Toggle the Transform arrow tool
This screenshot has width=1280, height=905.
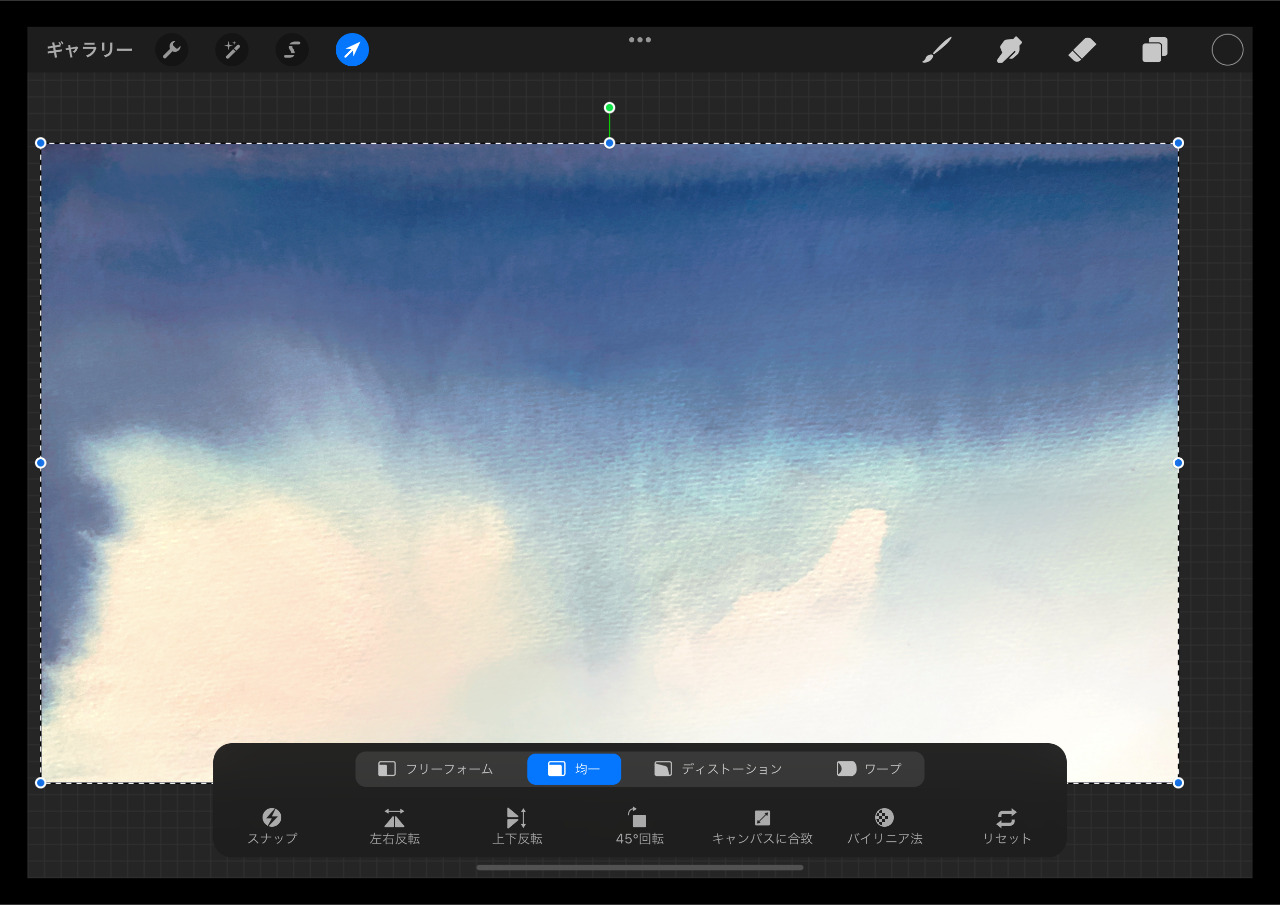(352, 50)
